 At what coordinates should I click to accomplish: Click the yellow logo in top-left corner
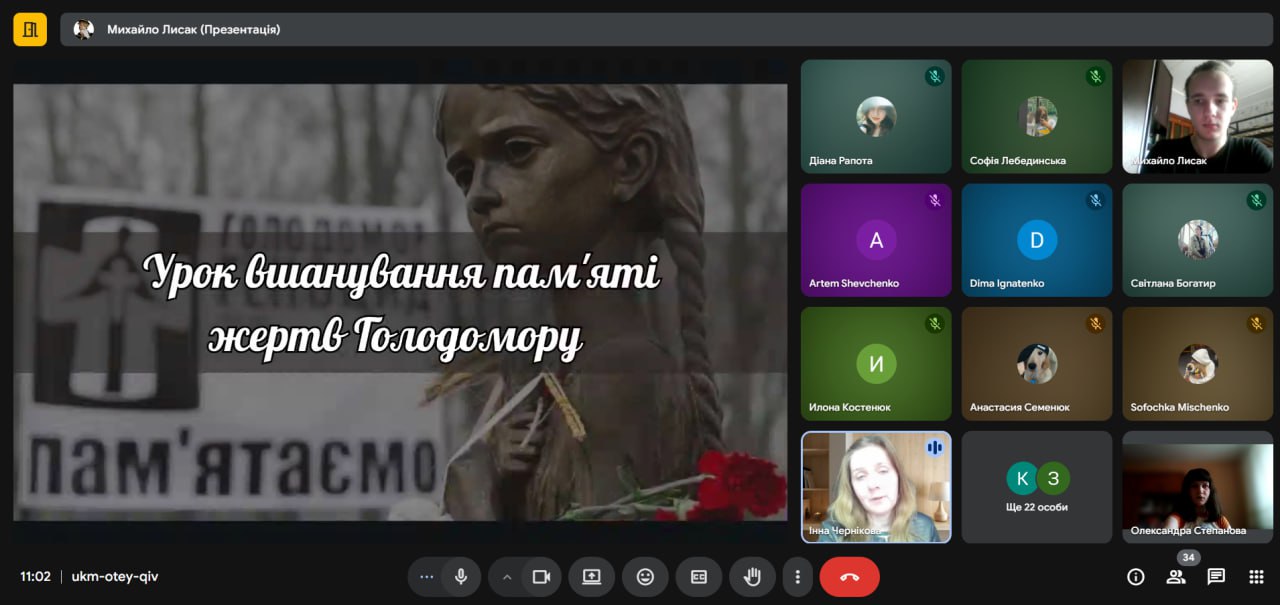[30, 29]
